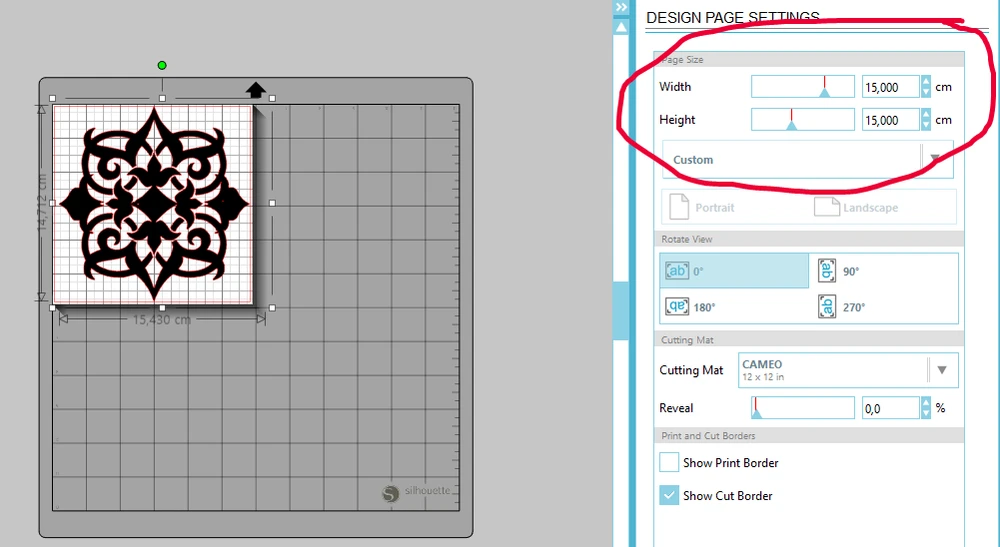The image size is (1000, 547).
Task: Select the 90° rotate view icon
Action: [827, 270]
